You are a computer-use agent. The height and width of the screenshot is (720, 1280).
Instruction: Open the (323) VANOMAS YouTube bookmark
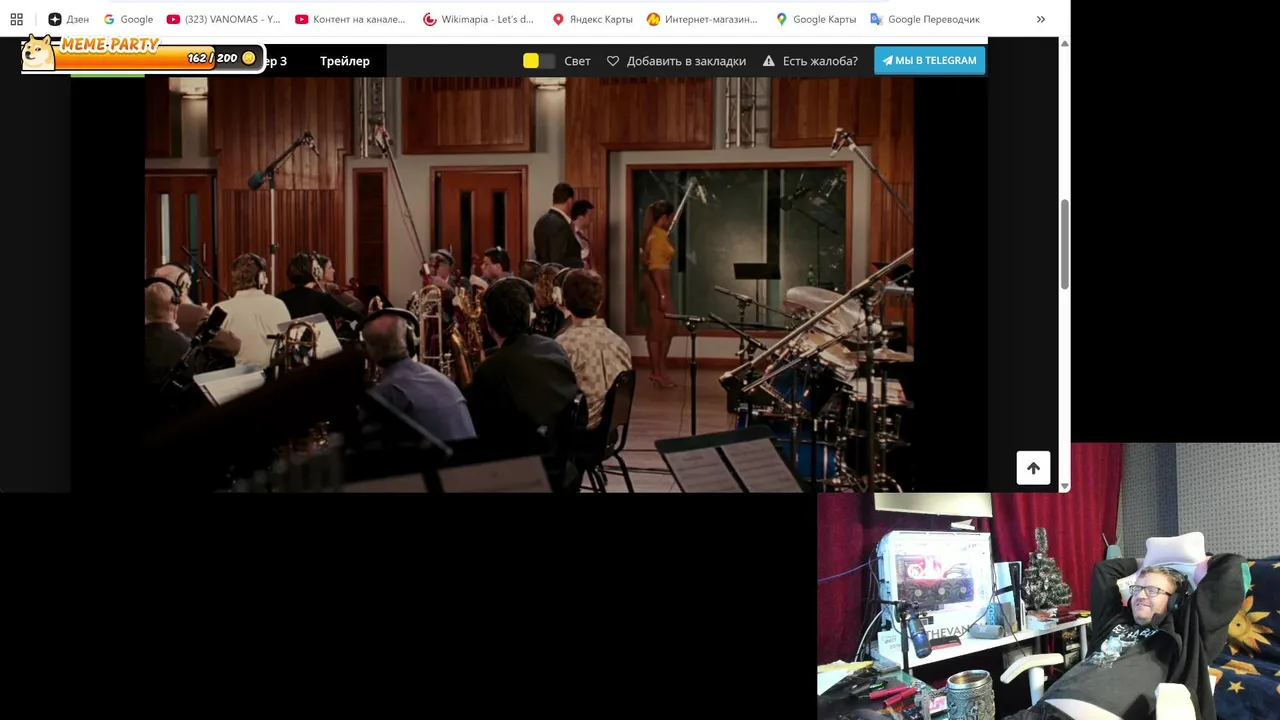point(224,19)
